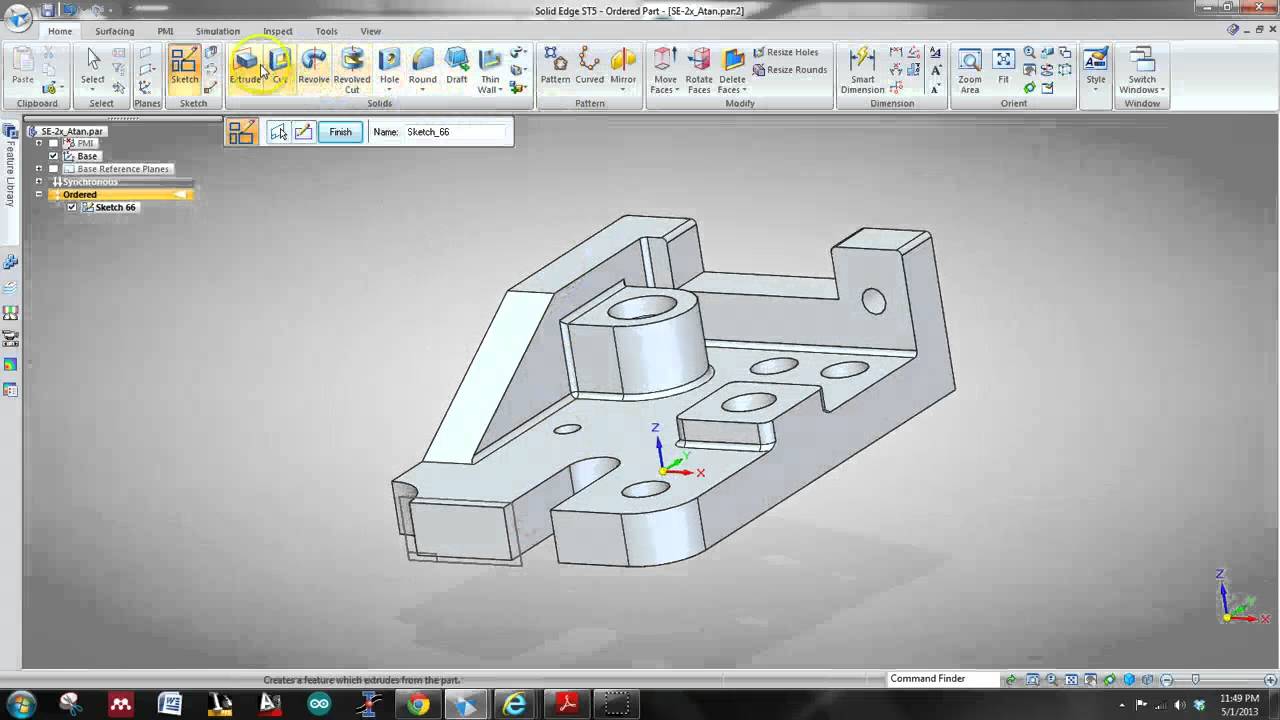Click the Zoom Area tool

(969, 70)
